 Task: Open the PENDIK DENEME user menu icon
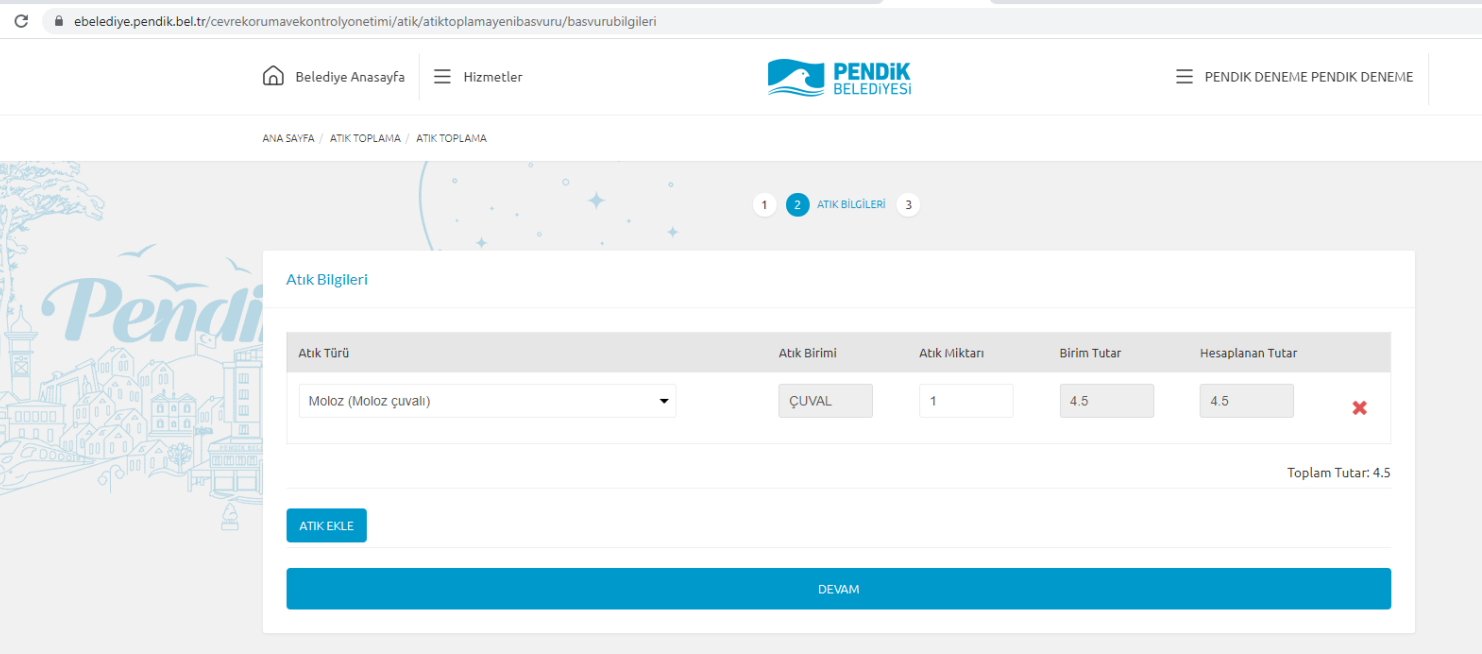coord(1184,77)
